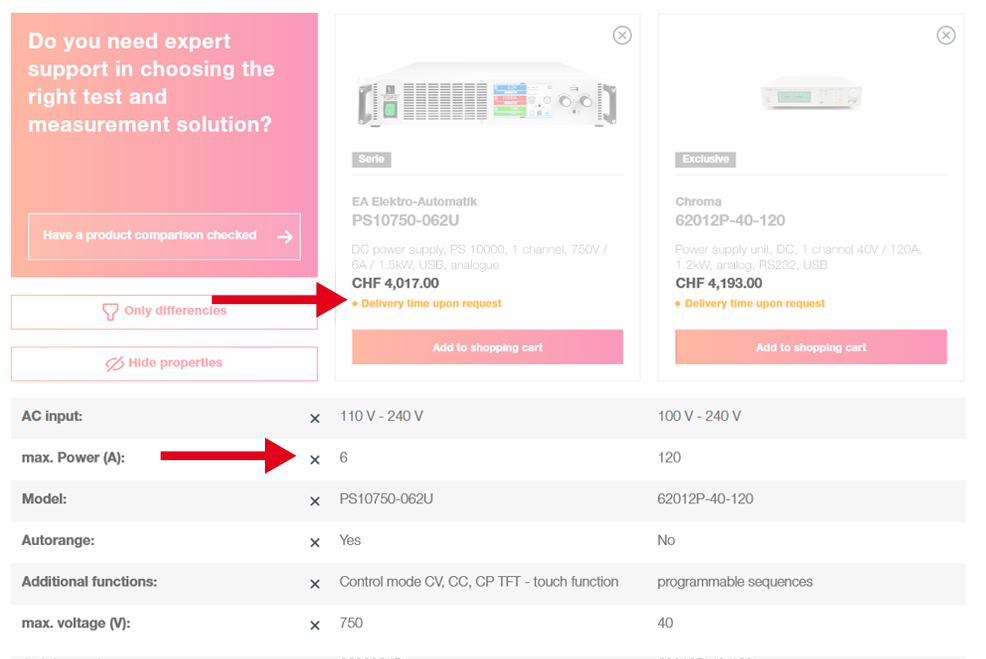Add Chroma 62012P-40-120 to shopping cart

coord(811,347)
